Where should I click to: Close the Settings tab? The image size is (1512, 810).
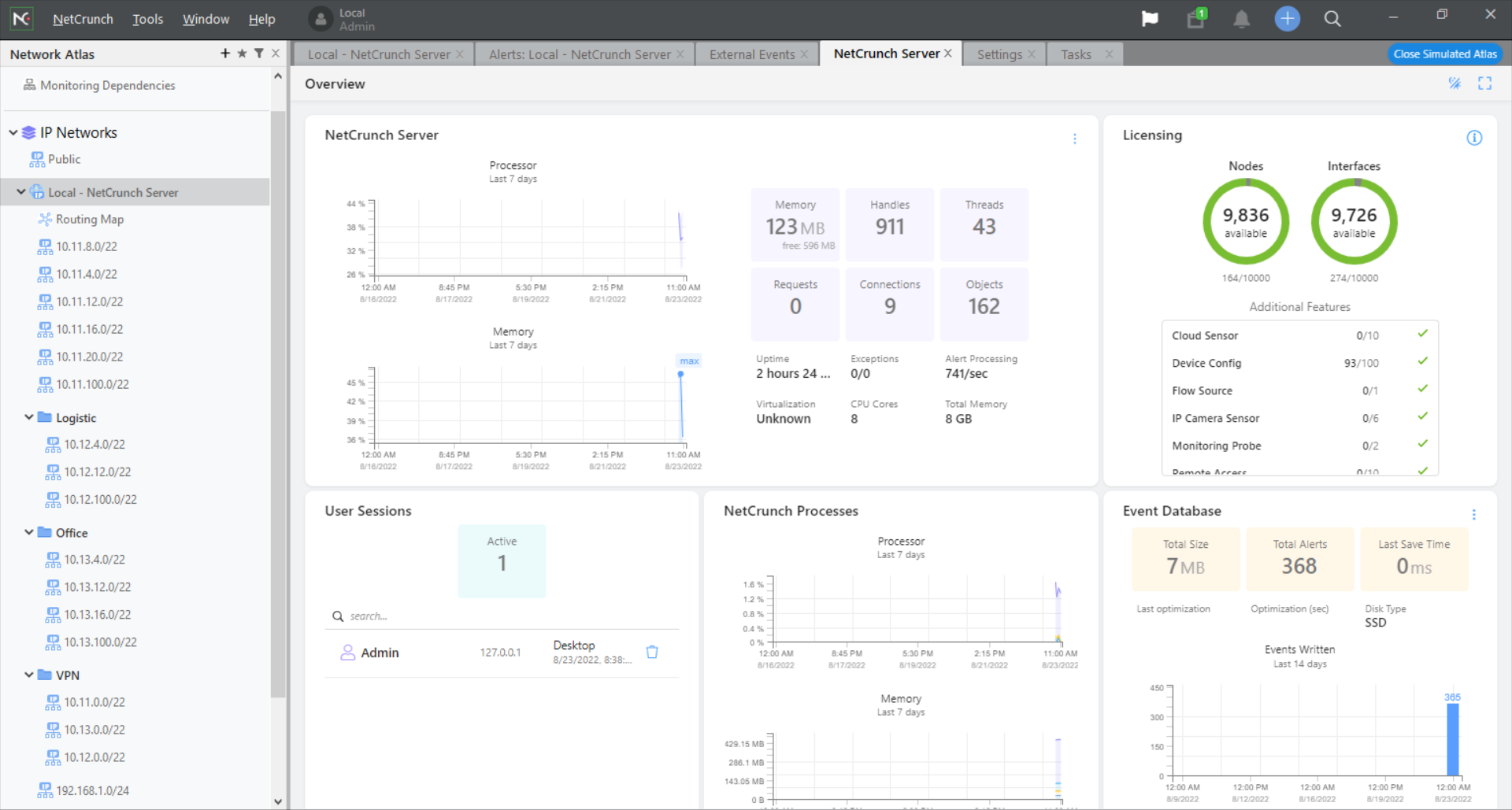coord(1032,54)
